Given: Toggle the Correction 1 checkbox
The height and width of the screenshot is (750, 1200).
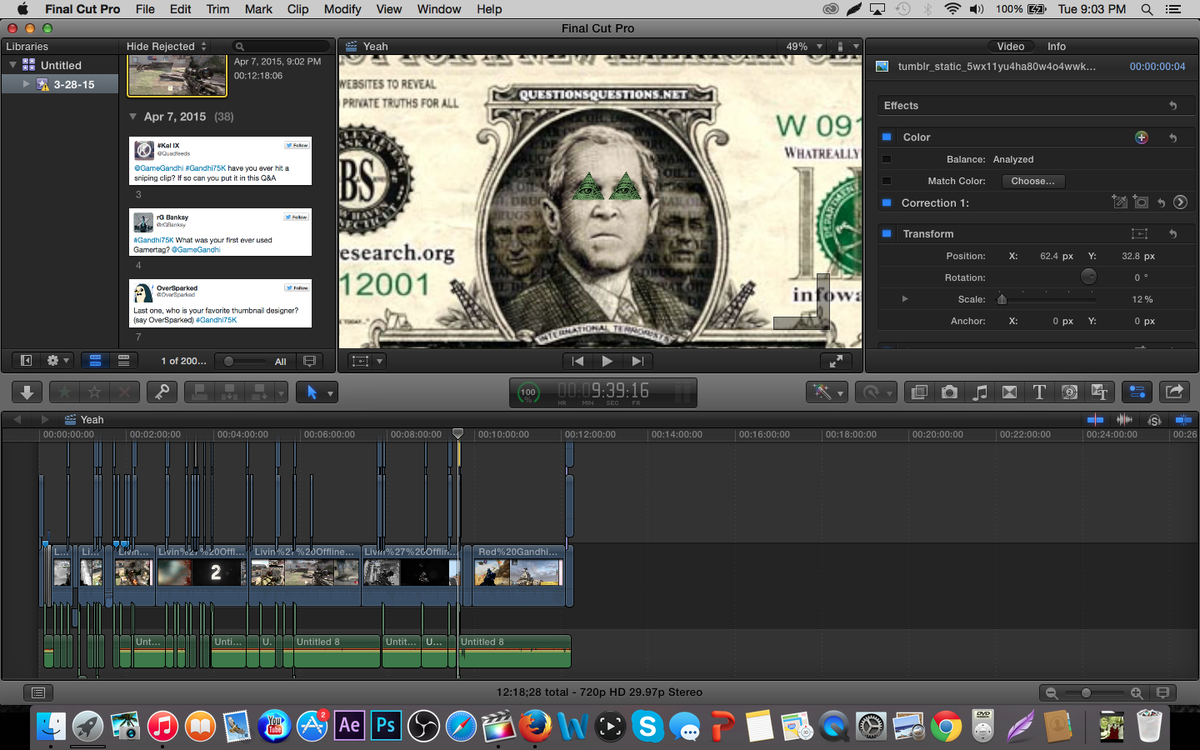Looking at the screenshot, I should click(886, 203).
